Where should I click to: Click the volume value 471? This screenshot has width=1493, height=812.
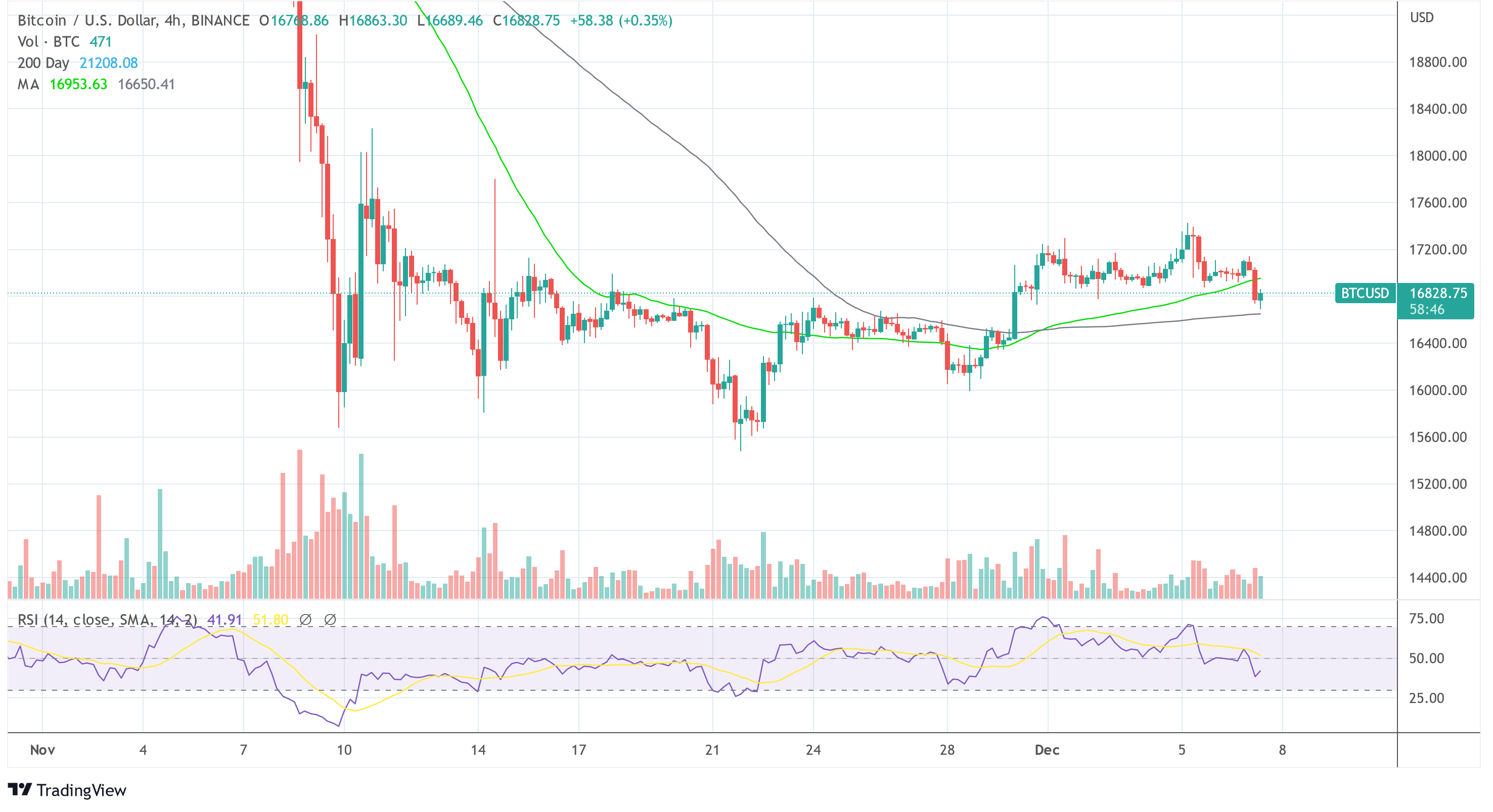[x=101, y=42]
